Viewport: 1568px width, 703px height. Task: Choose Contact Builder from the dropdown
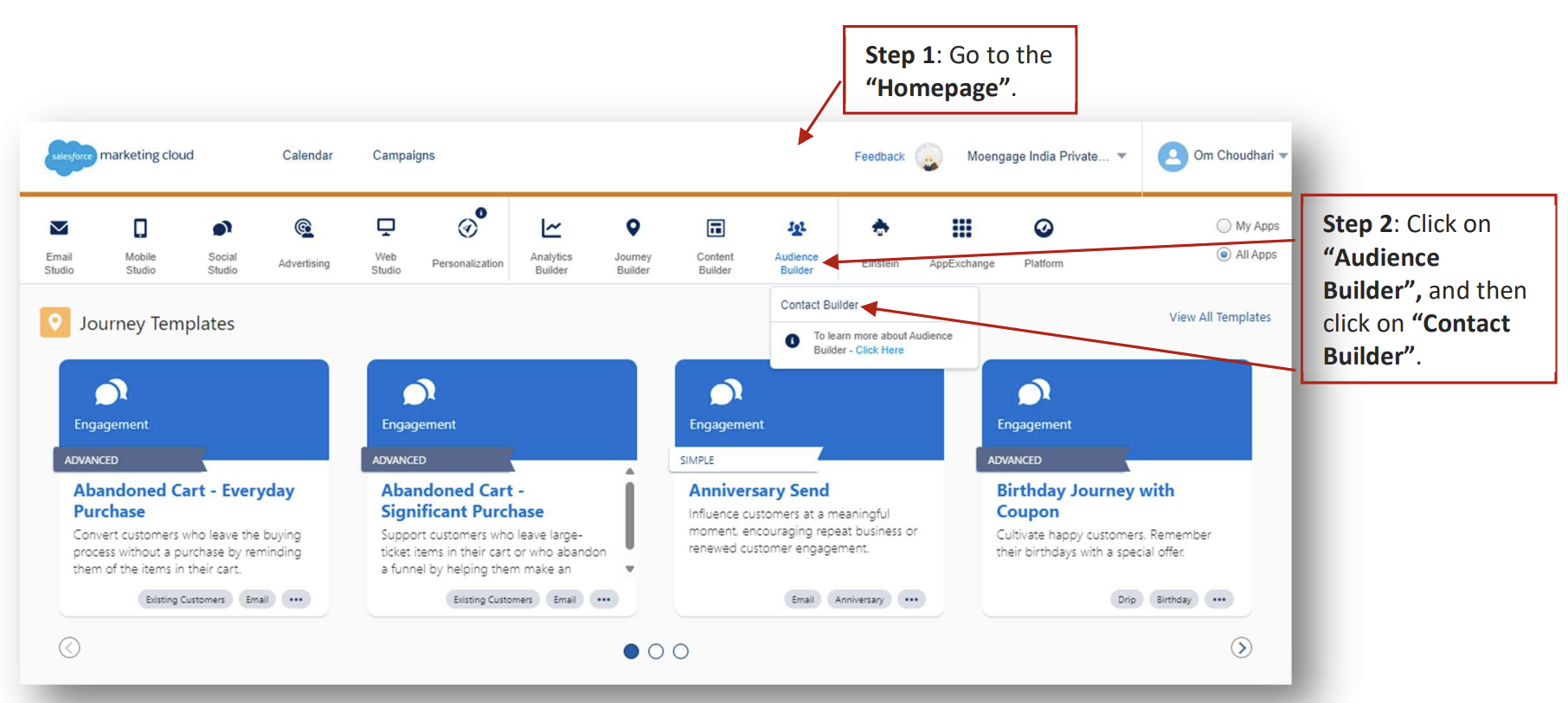819,306
